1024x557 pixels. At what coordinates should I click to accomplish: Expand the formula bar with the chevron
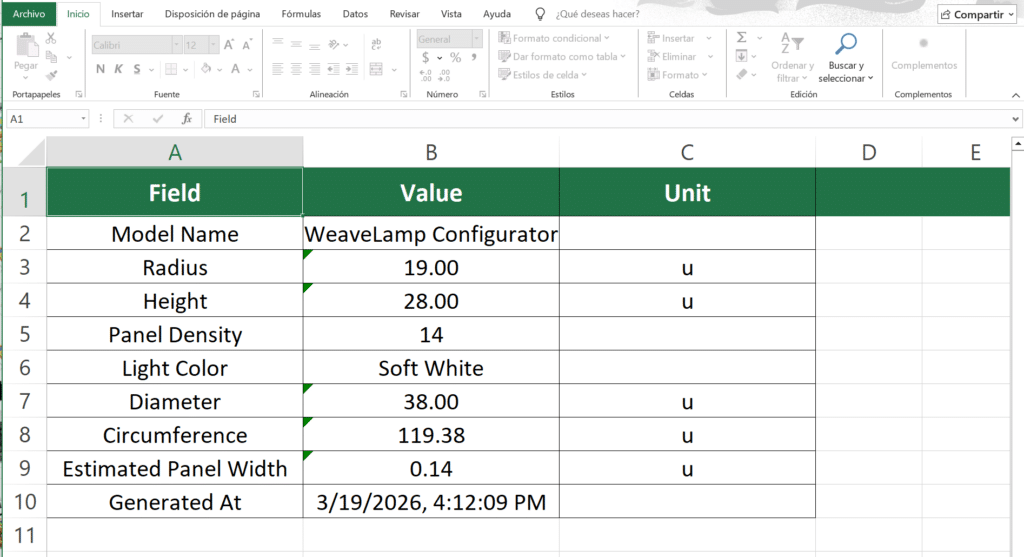pyautogui.click(x=1016, y=118)
